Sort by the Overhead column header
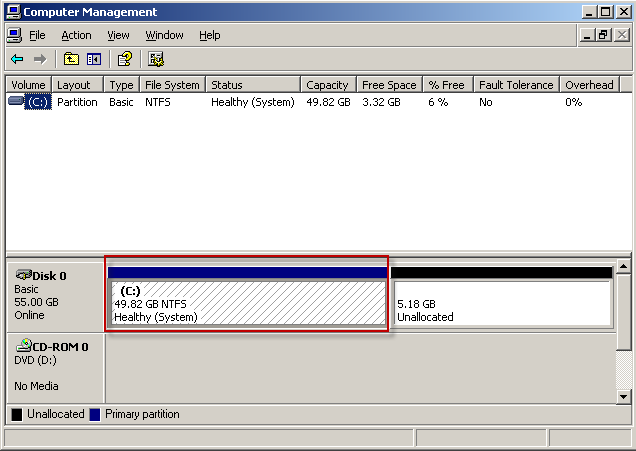This screenshot has height=451, width=636. (589, 85)
